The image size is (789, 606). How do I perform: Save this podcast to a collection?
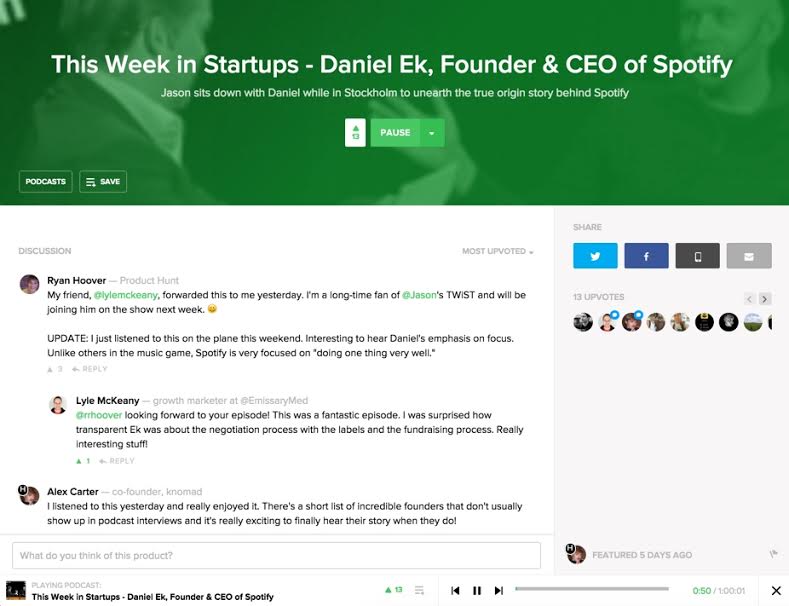[103, 182]
